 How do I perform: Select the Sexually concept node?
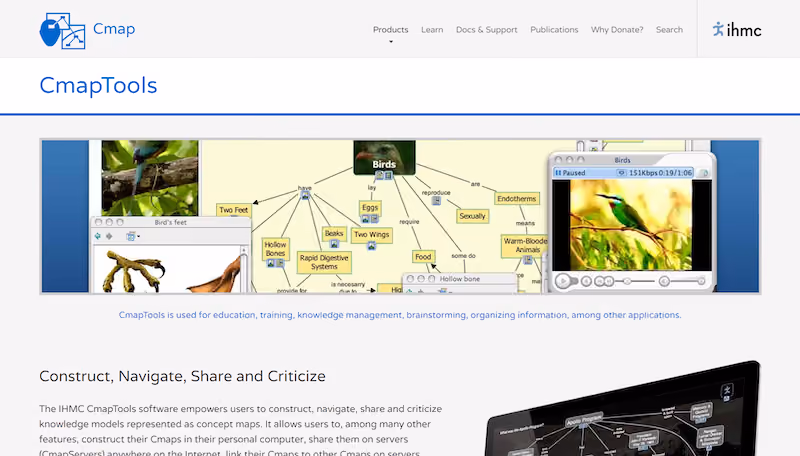click(x=472, y=216)
